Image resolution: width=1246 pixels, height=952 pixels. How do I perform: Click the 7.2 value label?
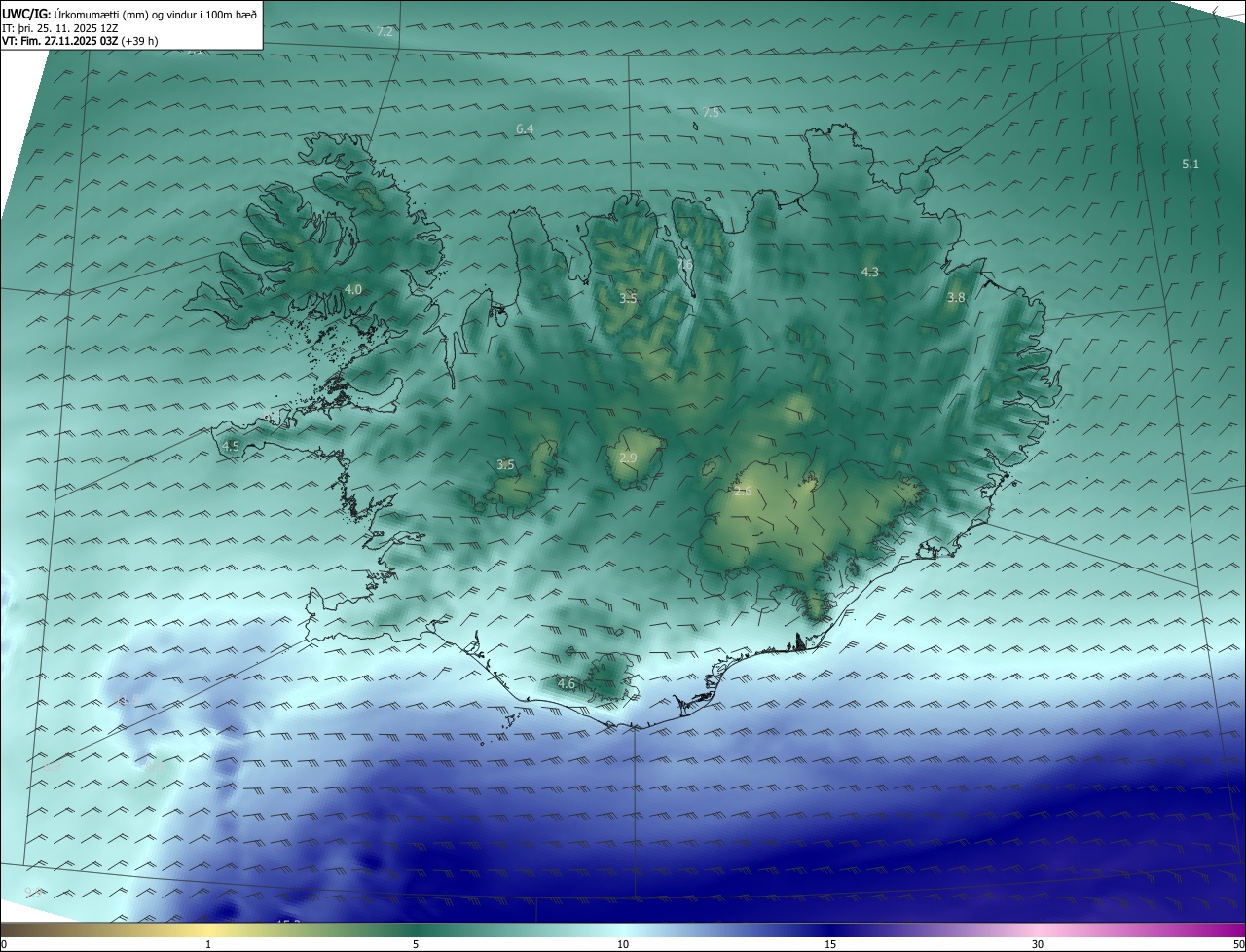tap(385, 31)
